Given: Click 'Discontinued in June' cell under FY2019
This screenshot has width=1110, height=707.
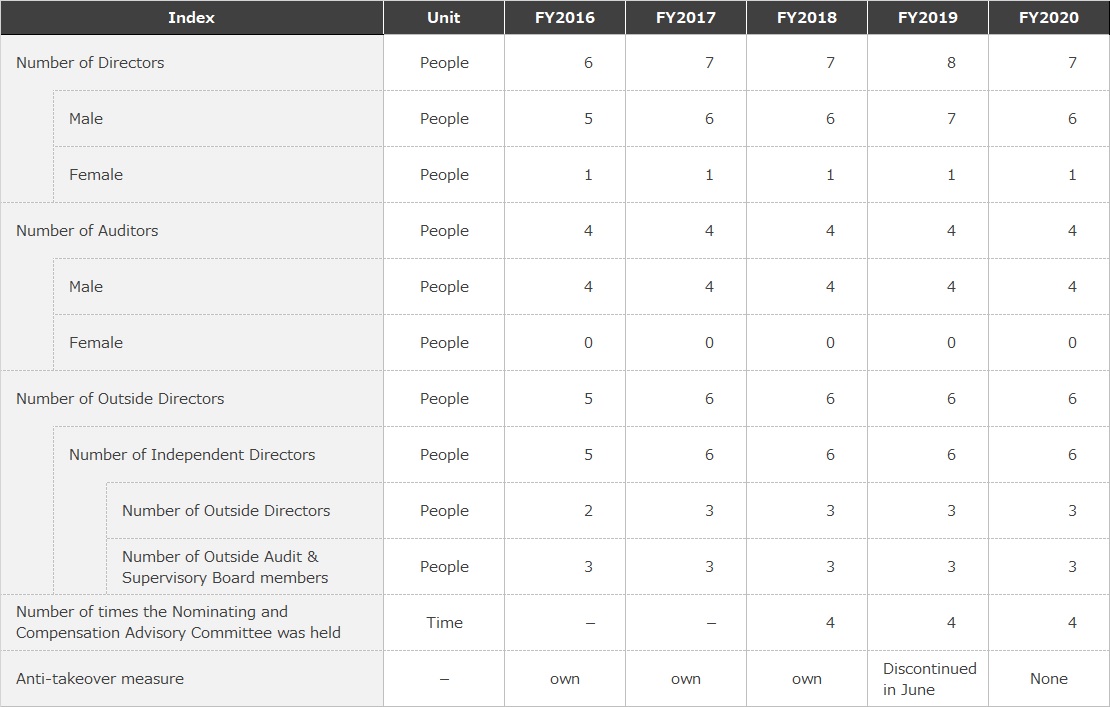Looking at the screenshot, I should [929, 679].
